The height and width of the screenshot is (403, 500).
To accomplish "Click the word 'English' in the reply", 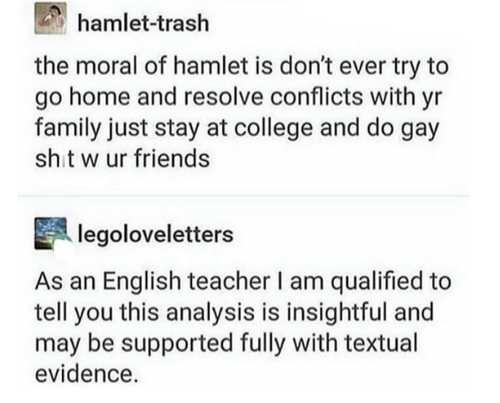I will (141, 282).
